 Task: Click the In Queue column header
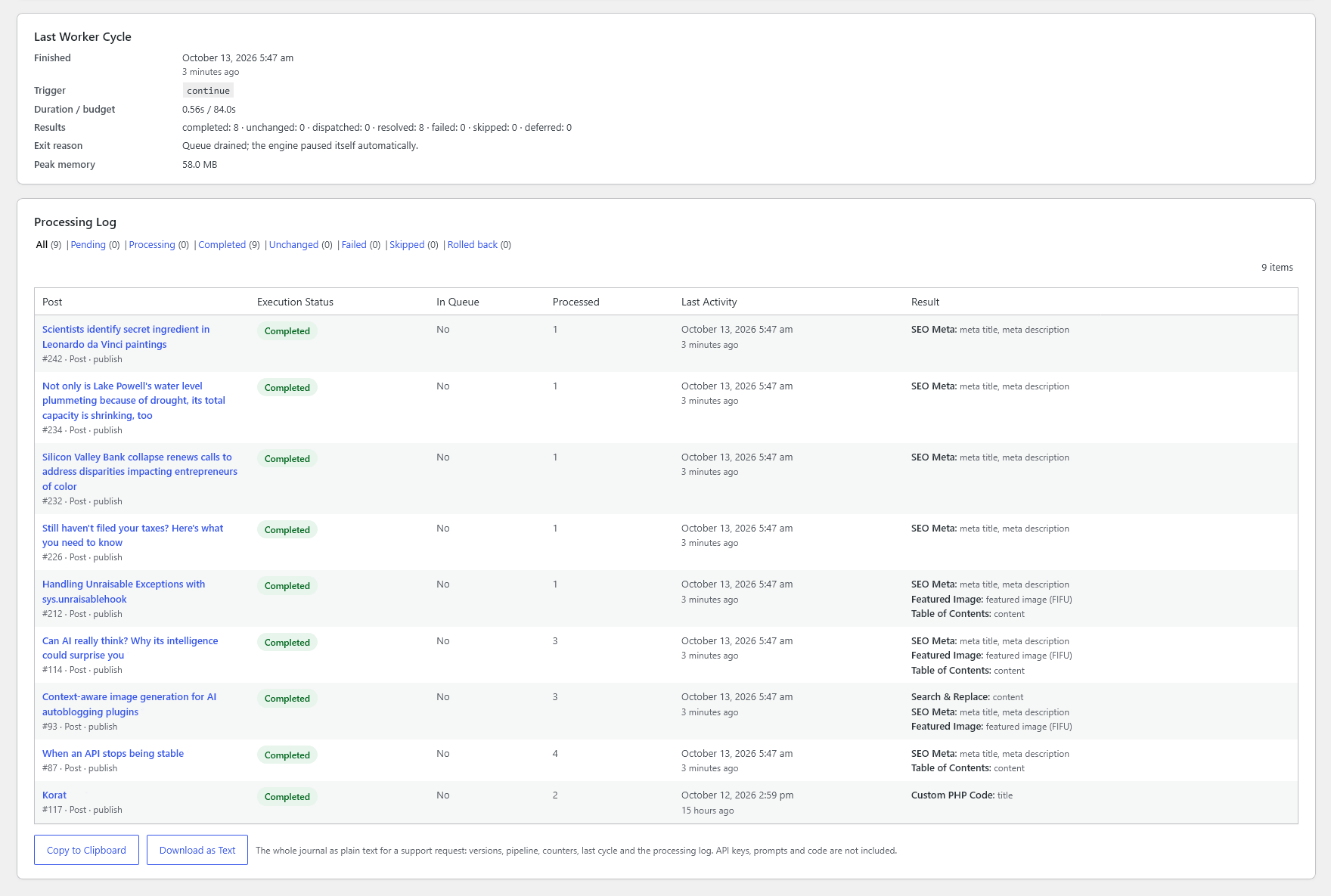coord(458,302)
